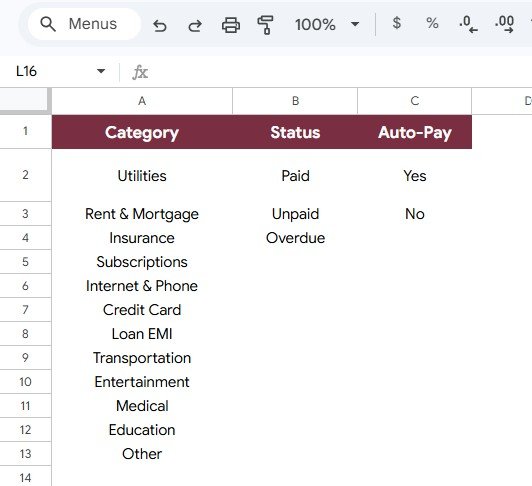Screen dimensions: 532x486
Task: Select column A header
Action: (x=142, y=101)
